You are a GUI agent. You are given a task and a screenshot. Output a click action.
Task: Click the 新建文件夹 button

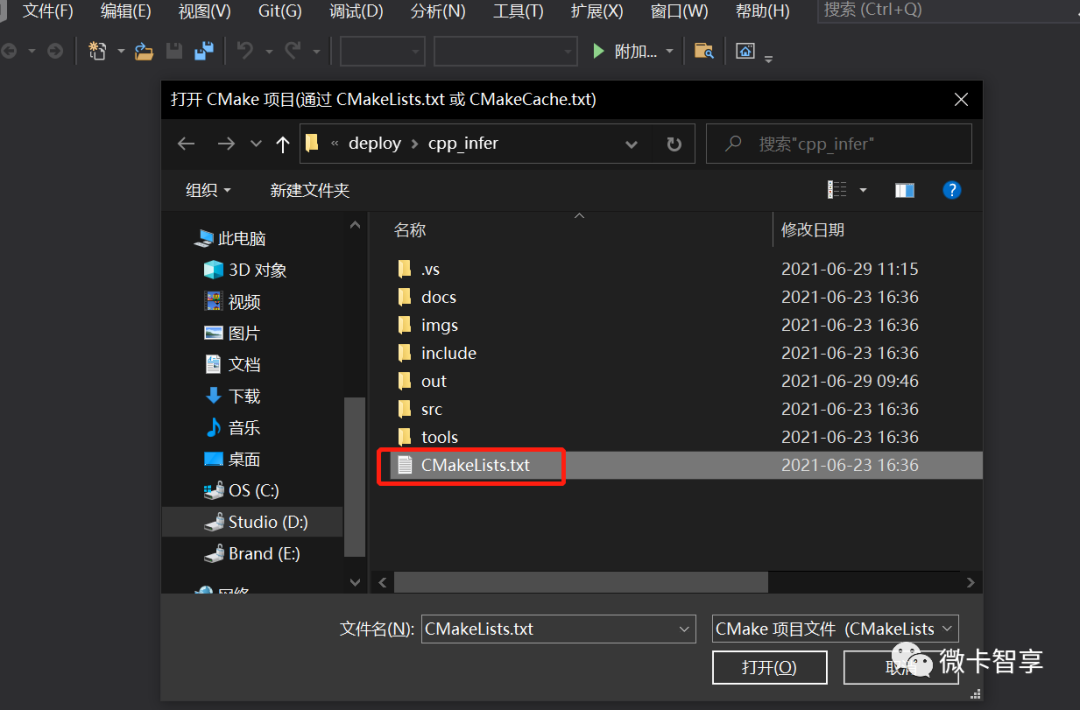(310, 190)
